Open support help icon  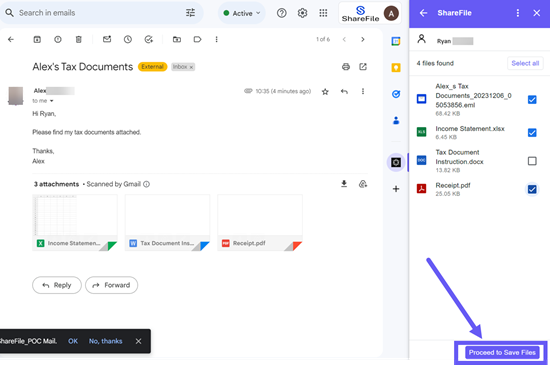click(x=281, y=13)
